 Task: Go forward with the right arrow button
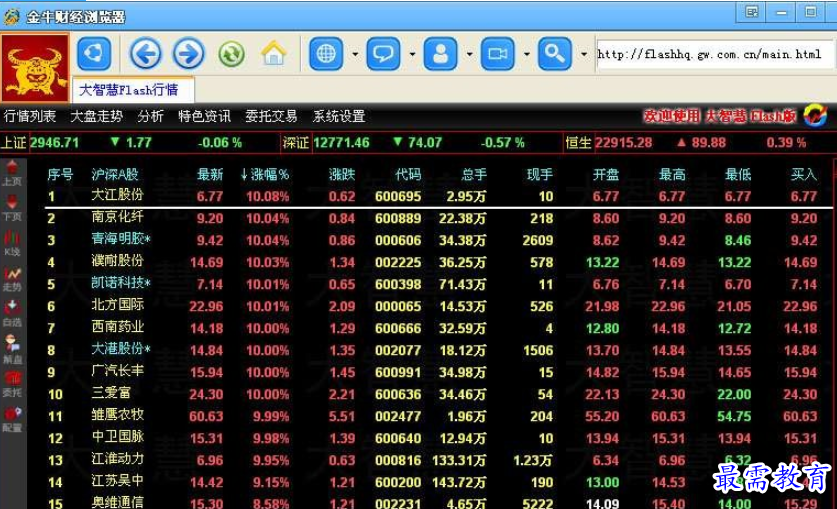coord(188,54)
